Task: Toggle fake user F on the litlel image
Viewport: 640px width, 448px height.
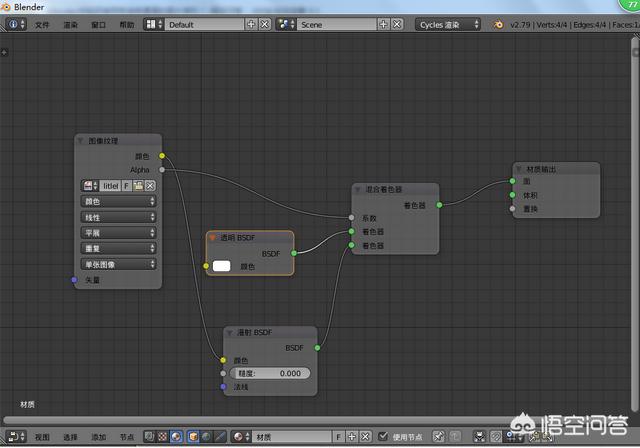Action: tap(127, 186)
